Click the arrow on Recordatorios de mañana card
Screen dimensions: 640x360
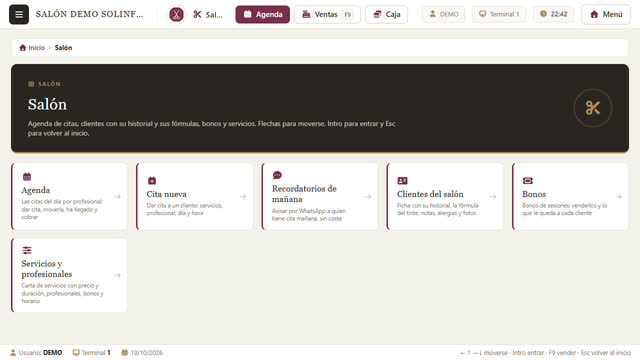click(368, 197)
